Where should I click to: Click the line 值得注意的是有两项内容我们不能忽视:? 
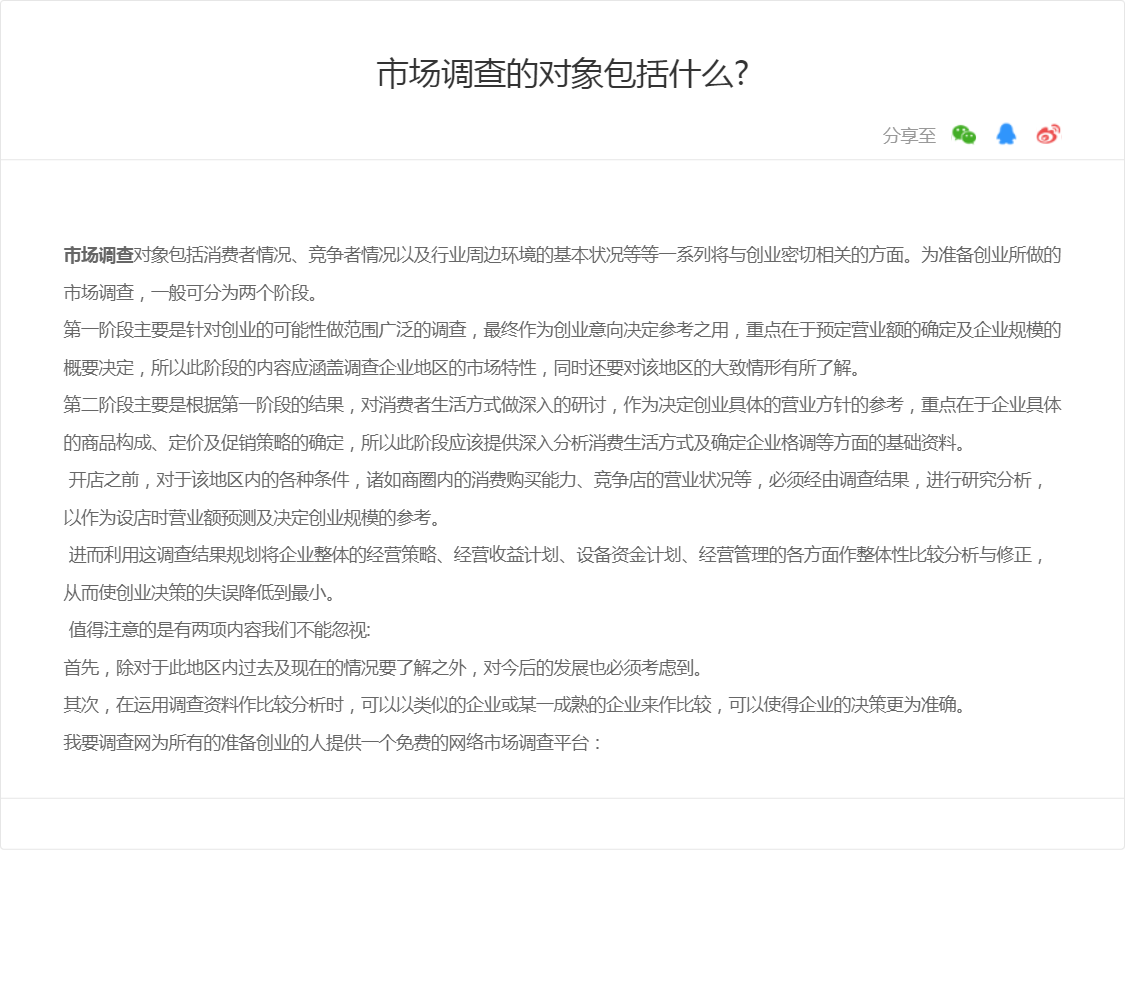pos(219,630)
